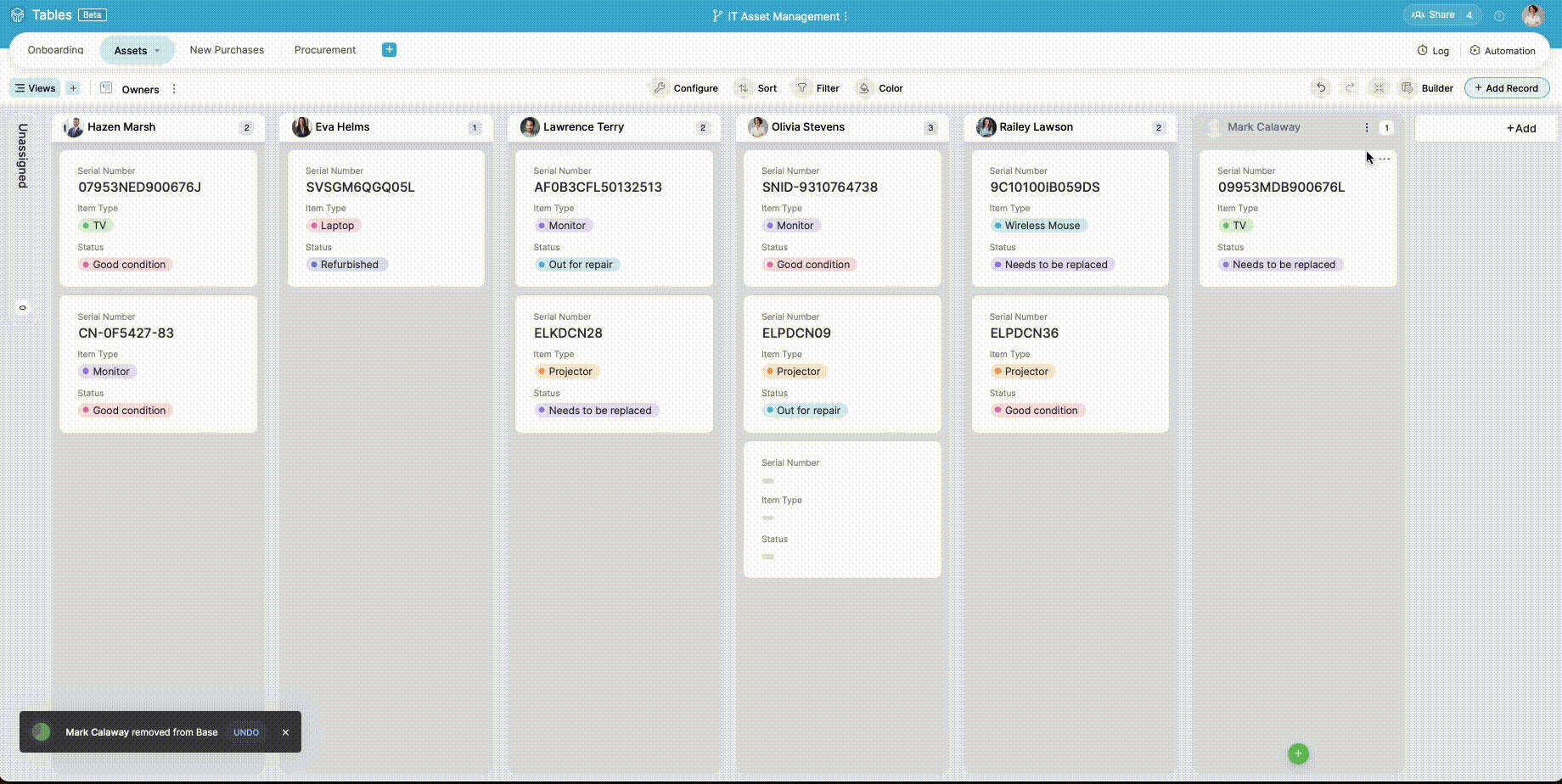Open the user profile avatar
This screenshot has height=784, width=1562.
tap(1532, 15)
